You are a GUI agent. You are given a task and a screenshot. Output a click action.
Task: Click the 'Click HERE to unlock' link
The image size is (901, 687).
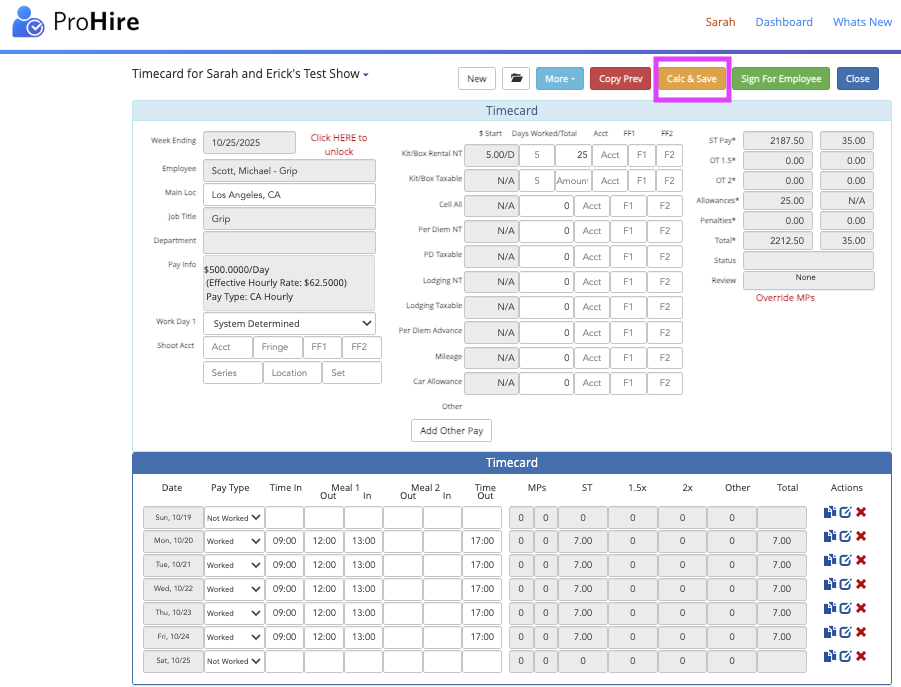point(338,144)
